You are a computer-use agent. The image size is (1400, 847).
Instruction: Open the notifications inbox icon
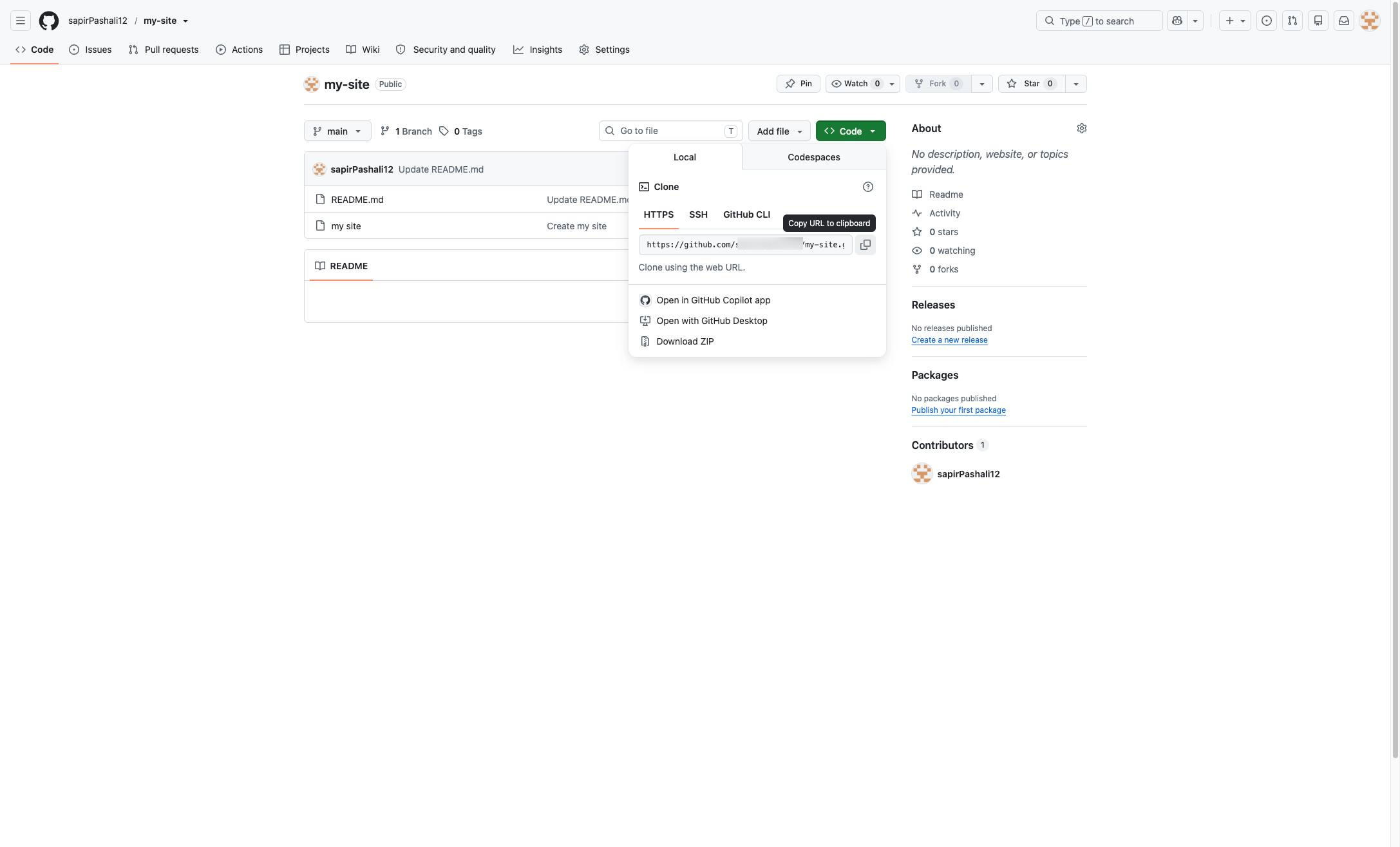click(1344, 21)
